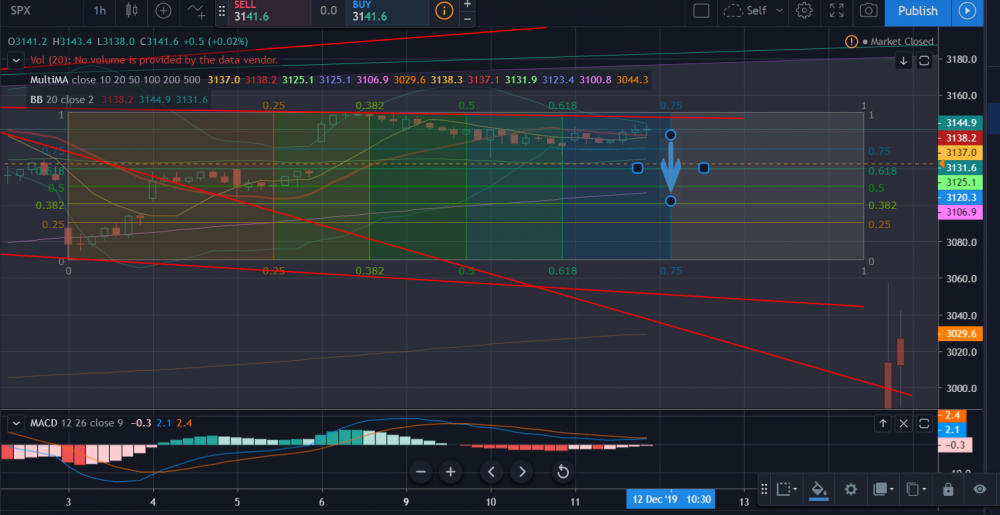Pick drawing fill color with paint bucket
This screenshot has width=1000, height=515.
point(818,489)
